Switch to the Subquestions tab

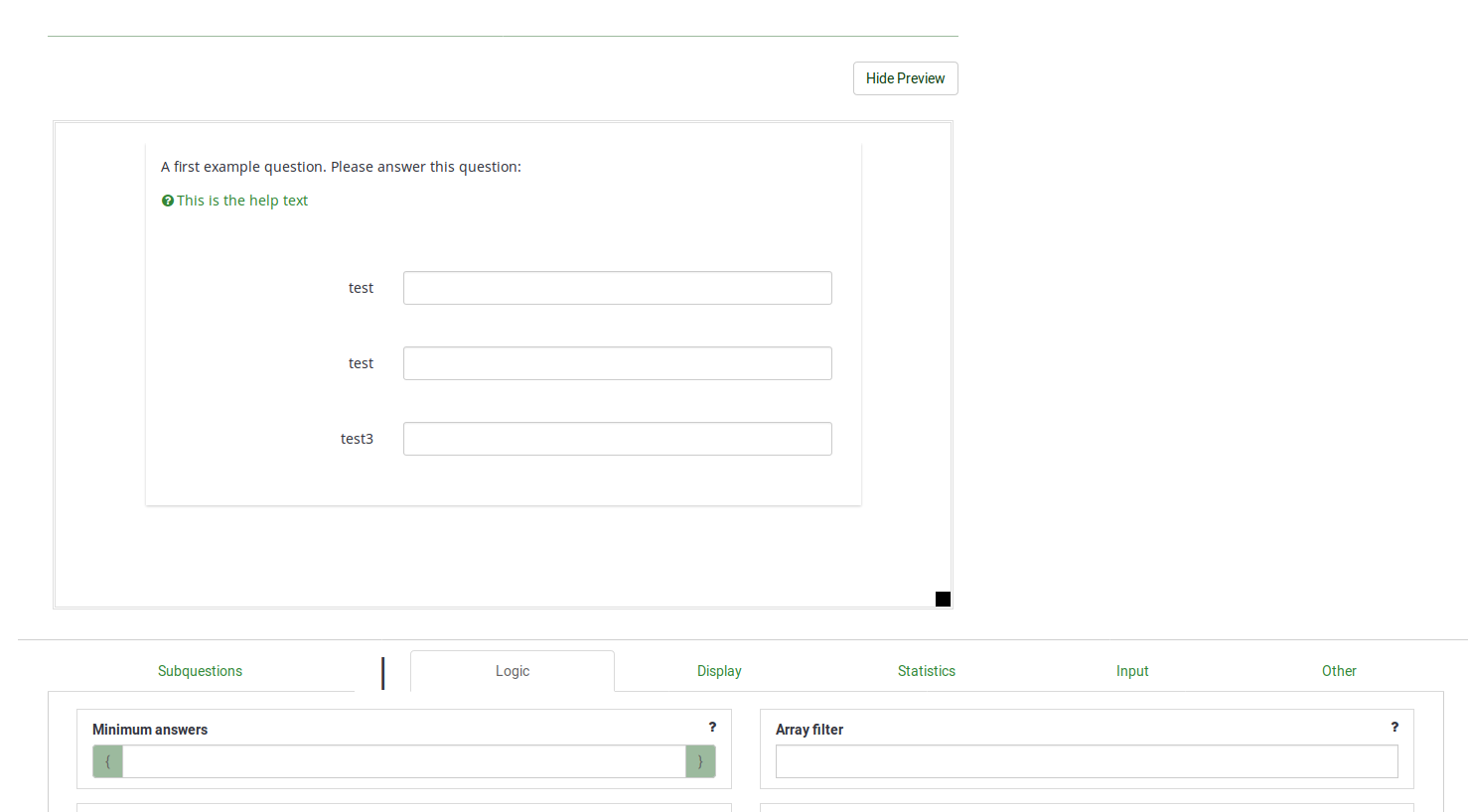(x=200, y=671)
